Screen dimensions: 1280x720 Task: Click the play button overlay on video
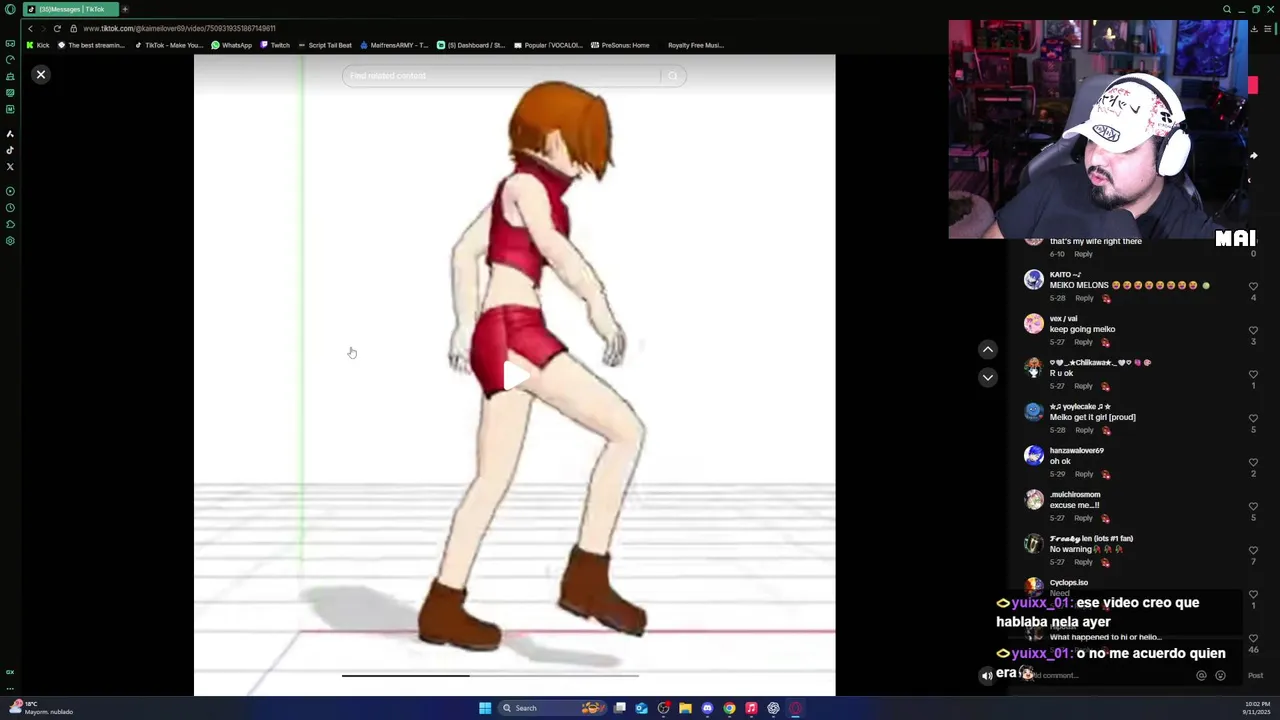coord(514,374)
